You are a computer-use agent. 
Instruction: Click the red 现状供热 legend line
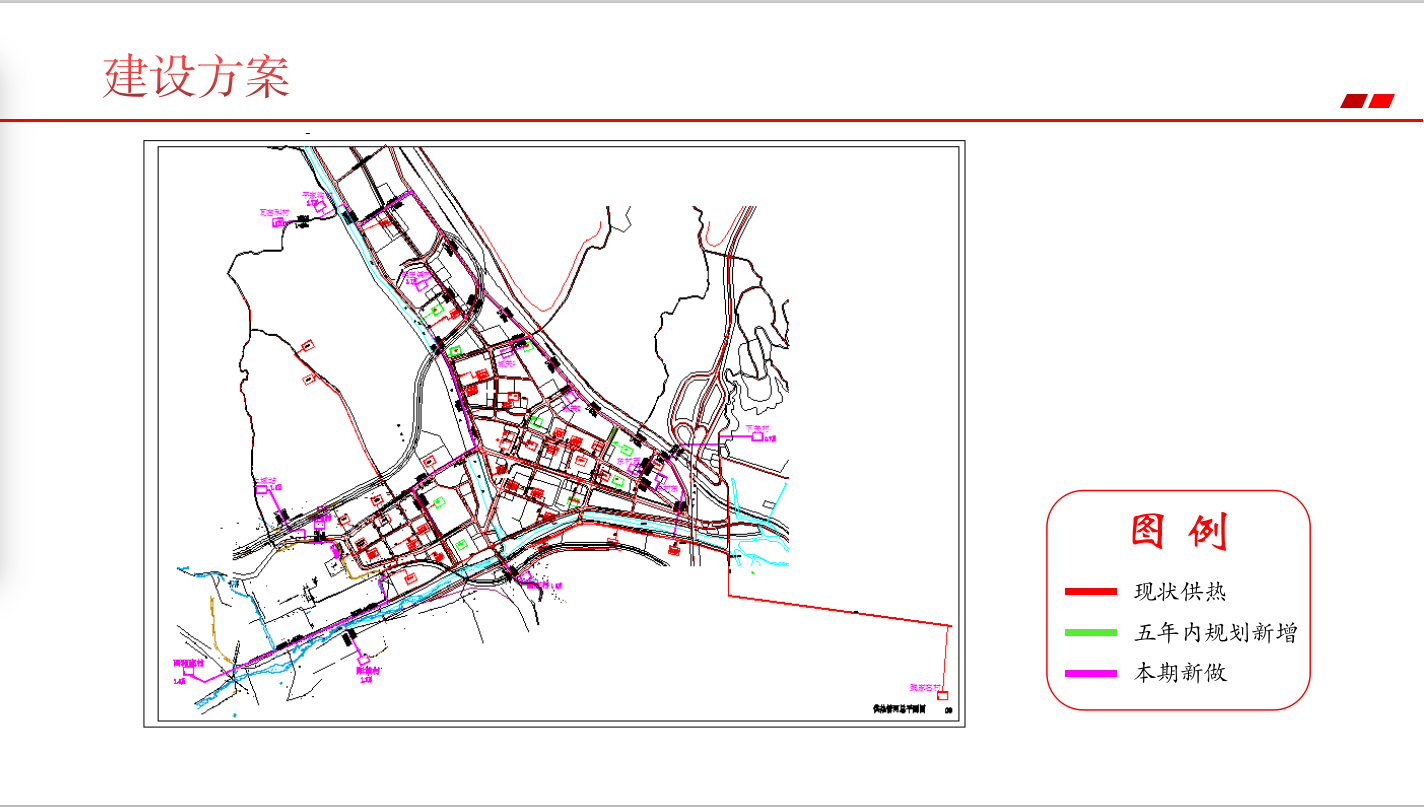pos(1090,592)
